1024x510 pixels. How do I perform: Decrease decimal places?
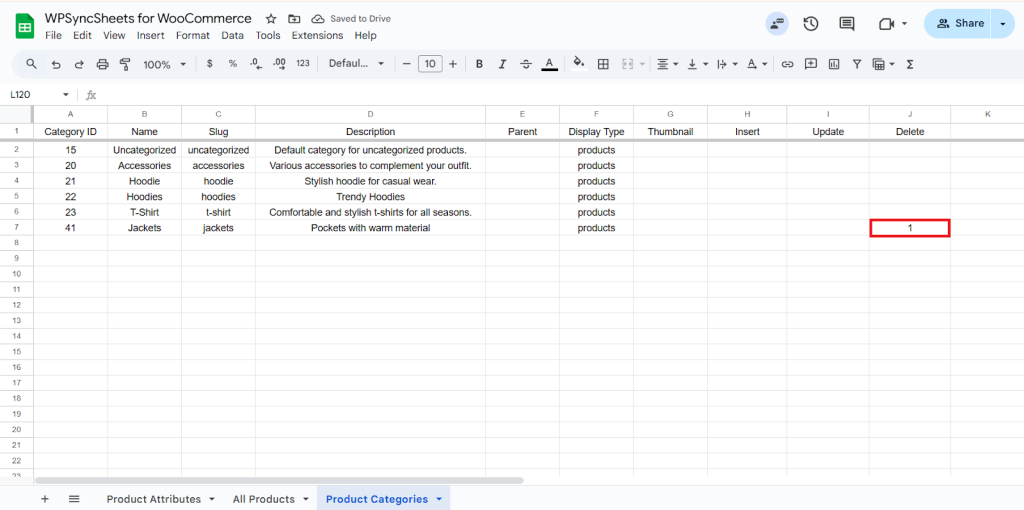click(256, 64)
